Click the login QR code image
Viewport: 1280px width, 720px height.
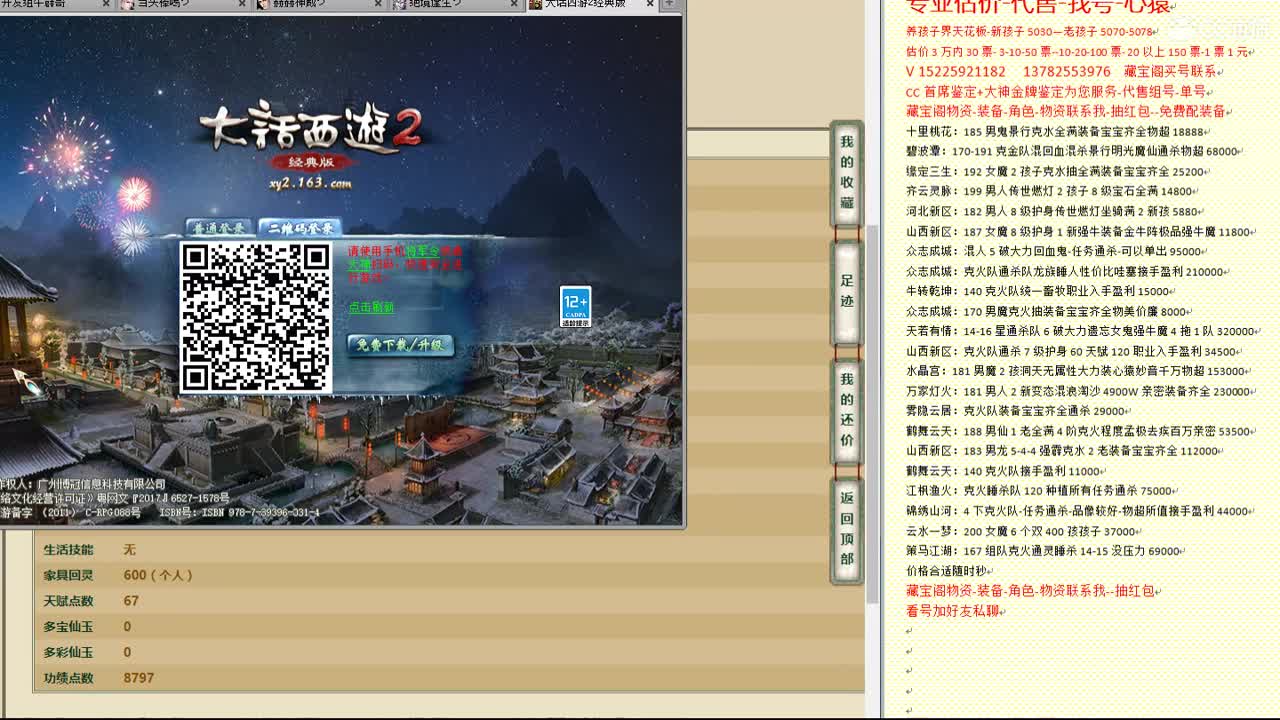(255, 317)
